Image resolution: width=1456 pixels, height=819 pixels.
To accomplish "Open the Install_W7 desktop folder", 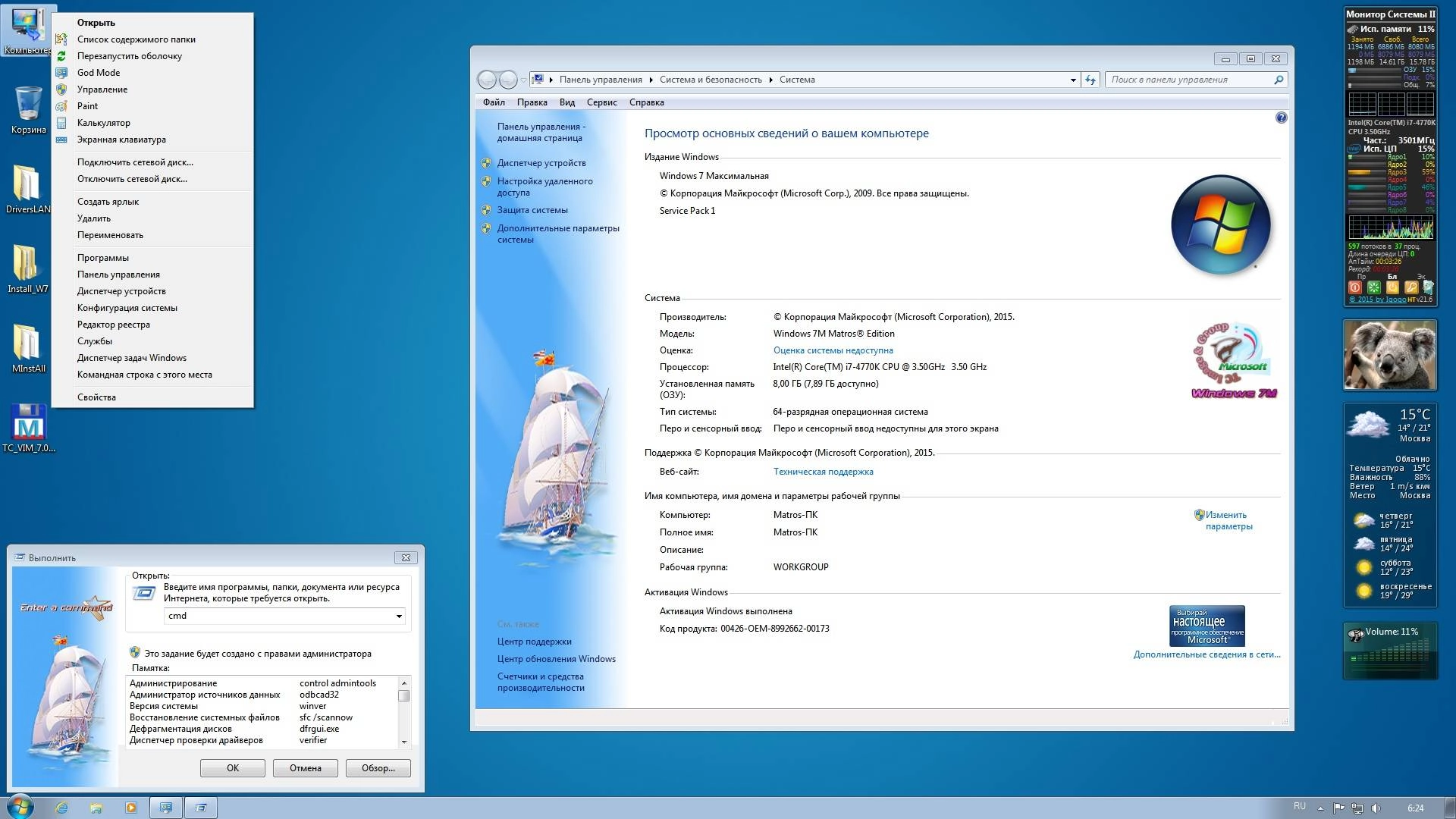I will pyautogui.click(x=28, y=269).
